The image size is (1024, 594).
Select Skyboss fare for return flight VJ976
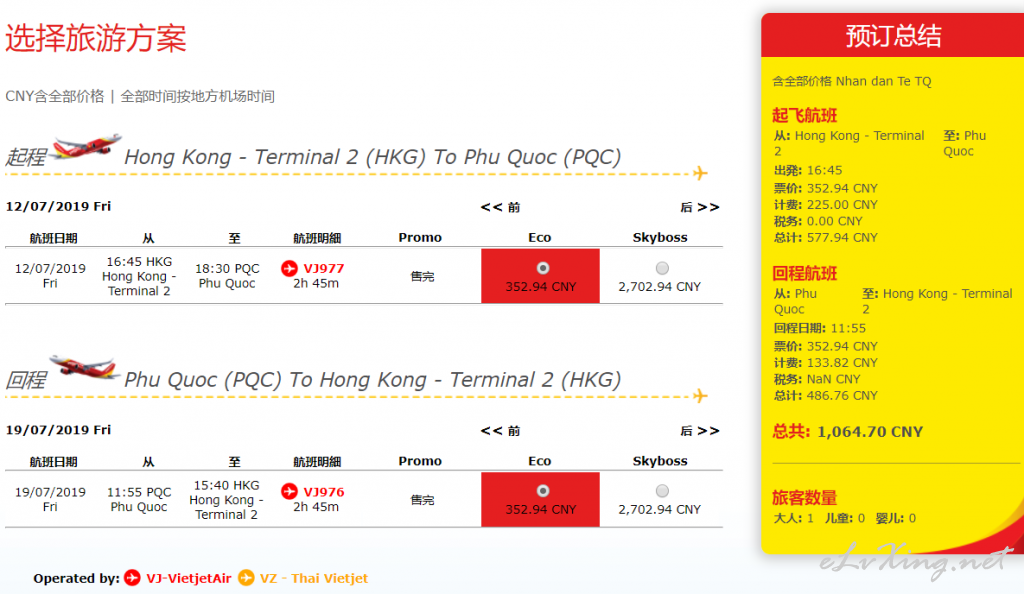(x=662, y=491)
